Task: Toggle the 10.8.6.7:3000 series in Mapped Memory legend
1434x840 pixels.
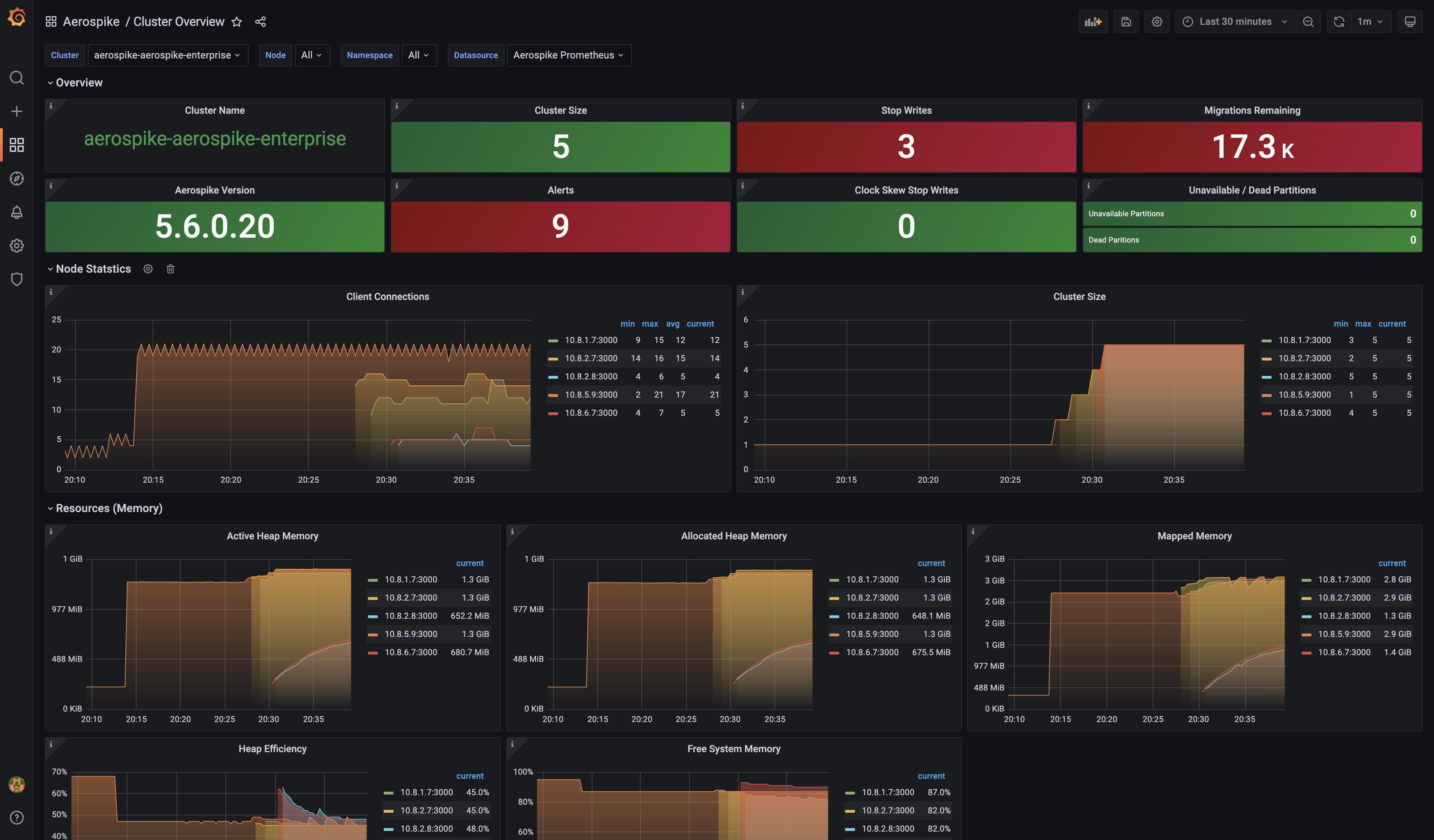Action: click(1344, 652)
